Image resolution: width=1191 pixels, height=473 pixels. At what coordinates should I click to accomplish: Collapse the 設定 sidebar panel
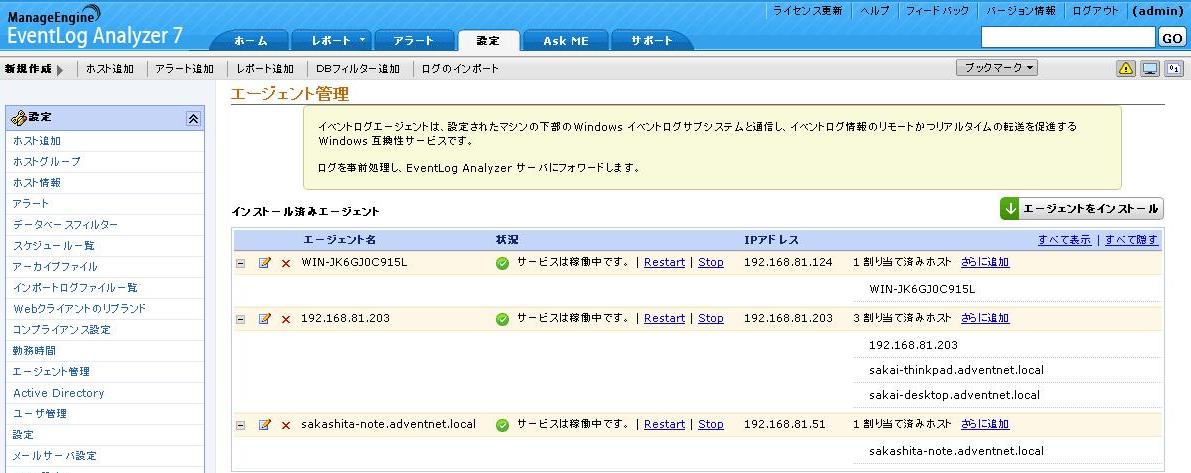click(x=193, y=118)
